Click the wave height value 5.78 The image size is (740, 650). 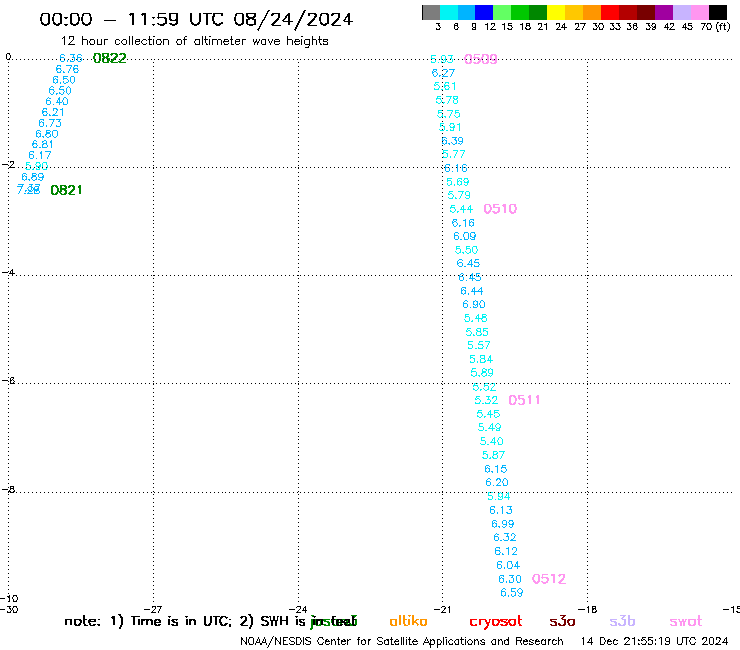pos(447,100)
